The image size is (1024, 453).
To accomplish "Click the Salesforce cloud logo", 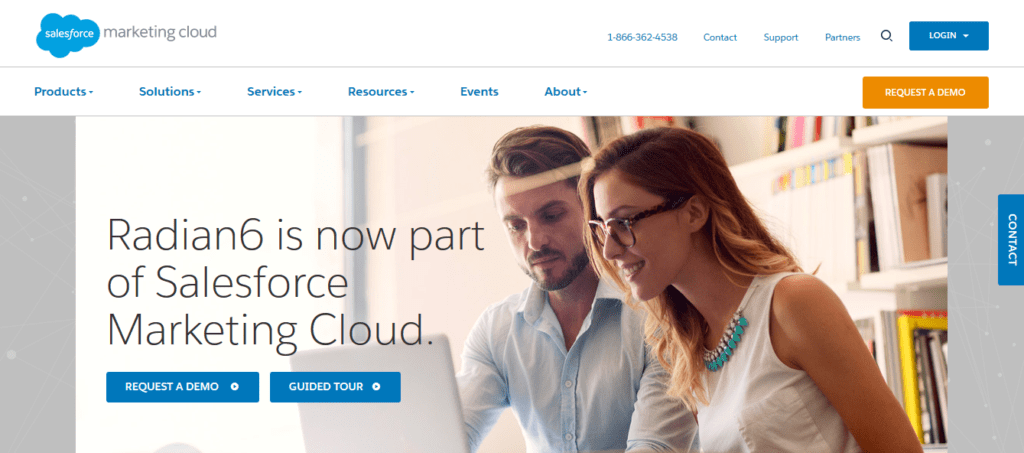I will pyautogui.click(x=68, y=35).
